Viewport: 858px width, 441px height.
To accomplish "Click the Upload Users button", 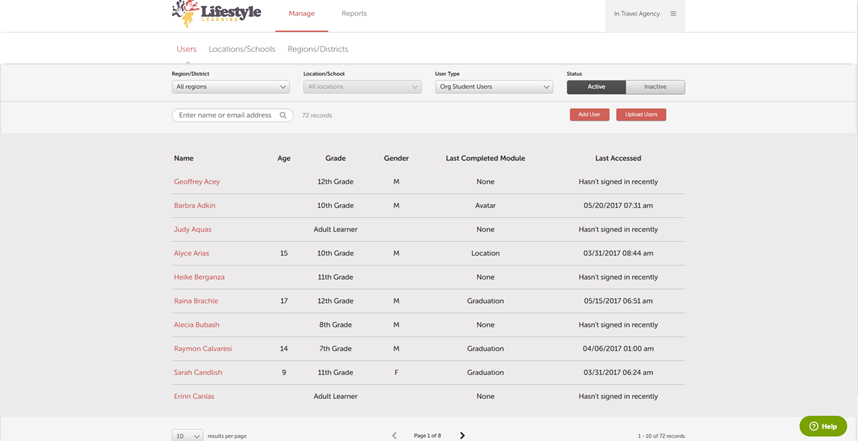I will click(x=641, y=115).
